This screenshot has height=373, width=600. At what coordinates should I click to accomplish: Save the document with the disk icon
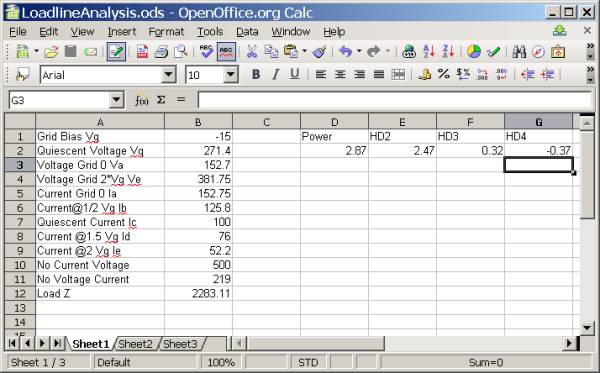[71, 51]
